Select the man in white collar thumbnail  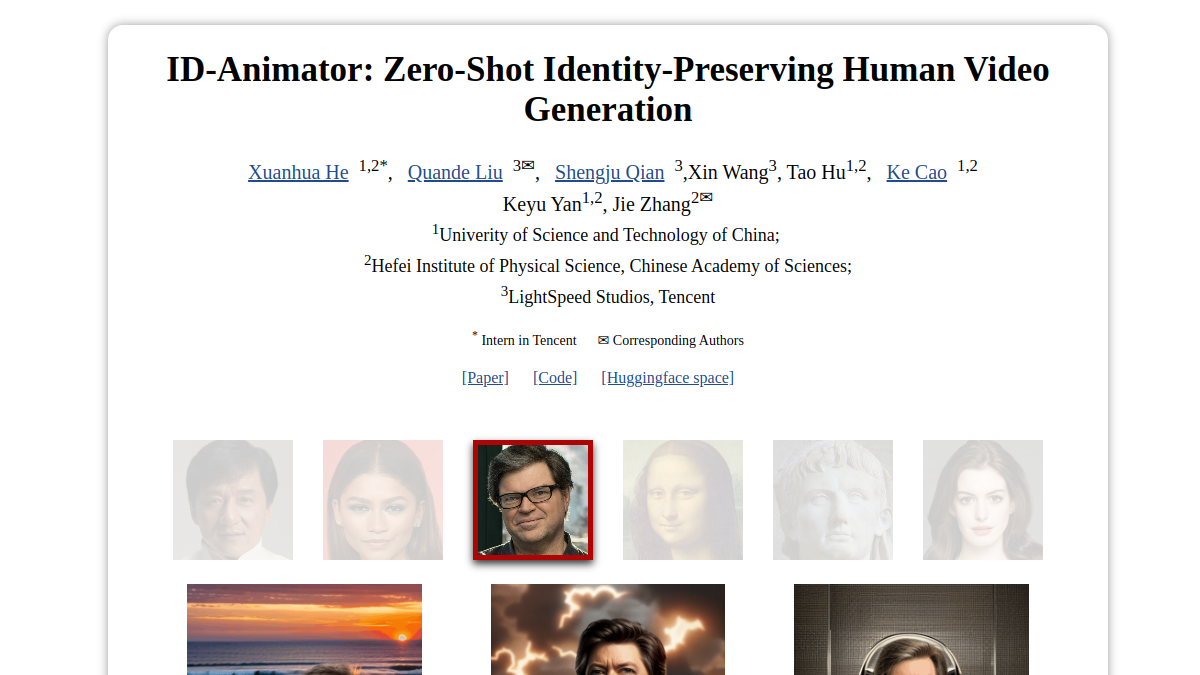pyautogui.click(x=233, y=500)
